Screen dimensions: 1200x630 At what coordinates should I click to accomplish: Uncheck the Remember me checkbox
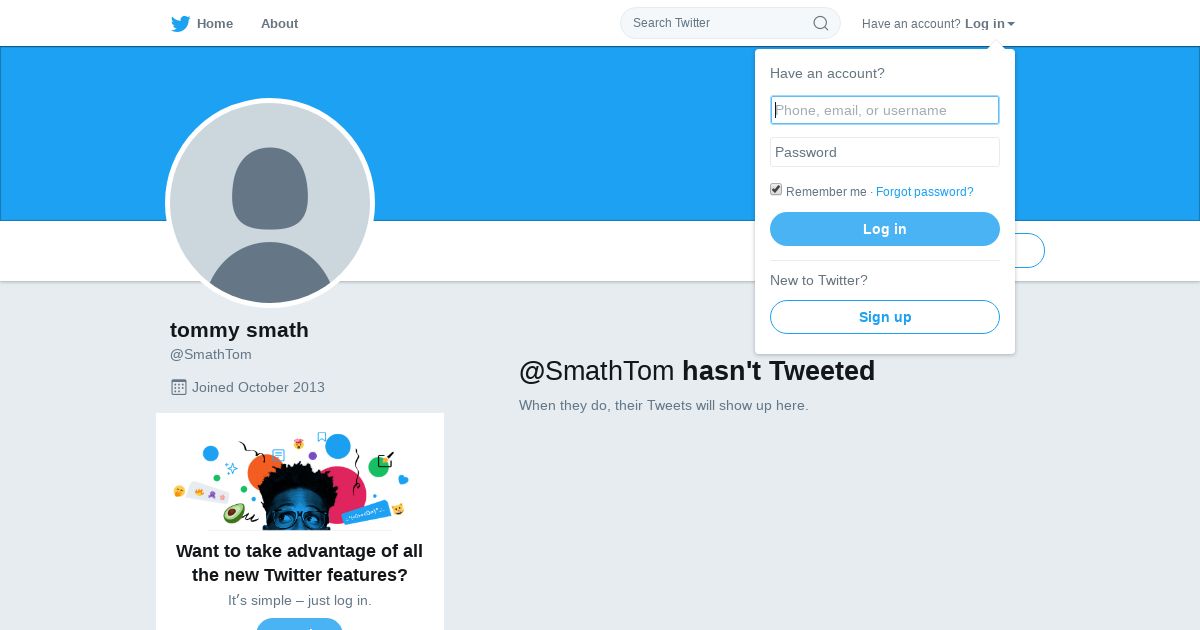coord(776,190)
